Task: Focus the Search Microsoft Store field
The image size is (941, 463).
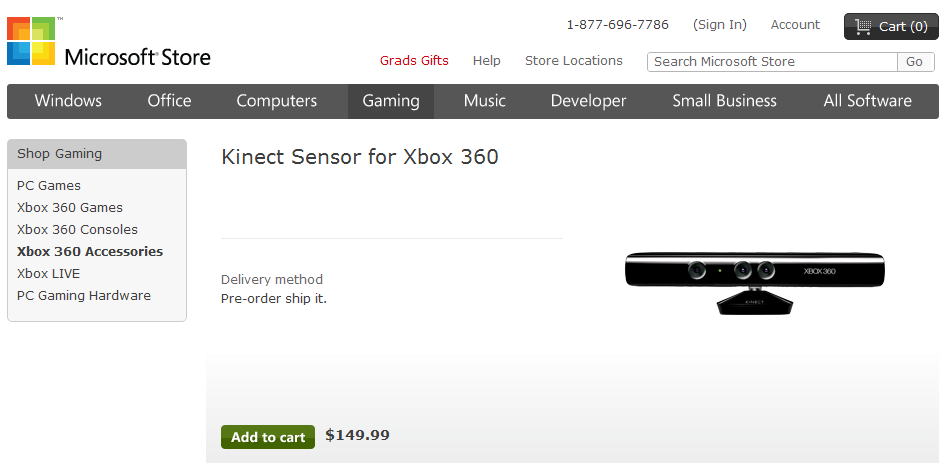Action: point(772,62)
